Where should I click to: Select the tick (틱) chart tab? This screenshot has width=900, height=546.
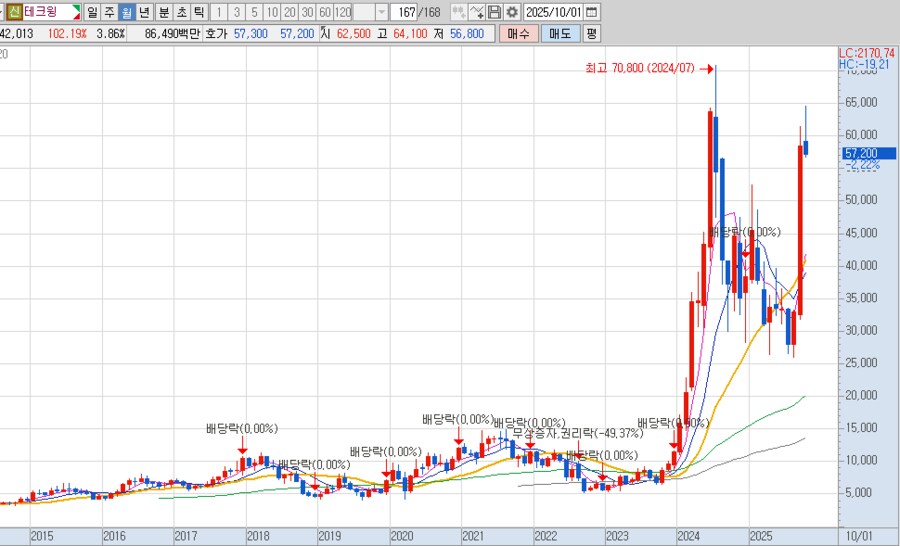click(x=198, y=12)
